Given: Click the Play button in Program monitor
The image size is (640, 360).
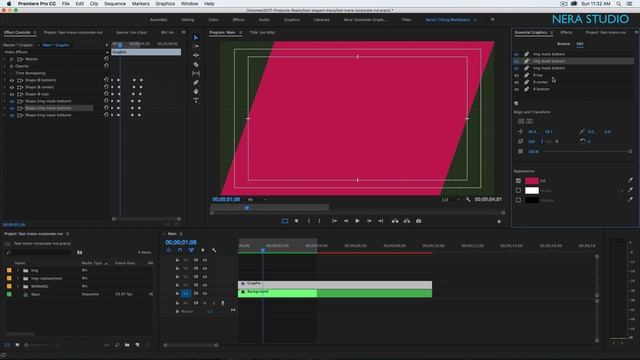Looking at the screenshot, I should pos(357,221).
